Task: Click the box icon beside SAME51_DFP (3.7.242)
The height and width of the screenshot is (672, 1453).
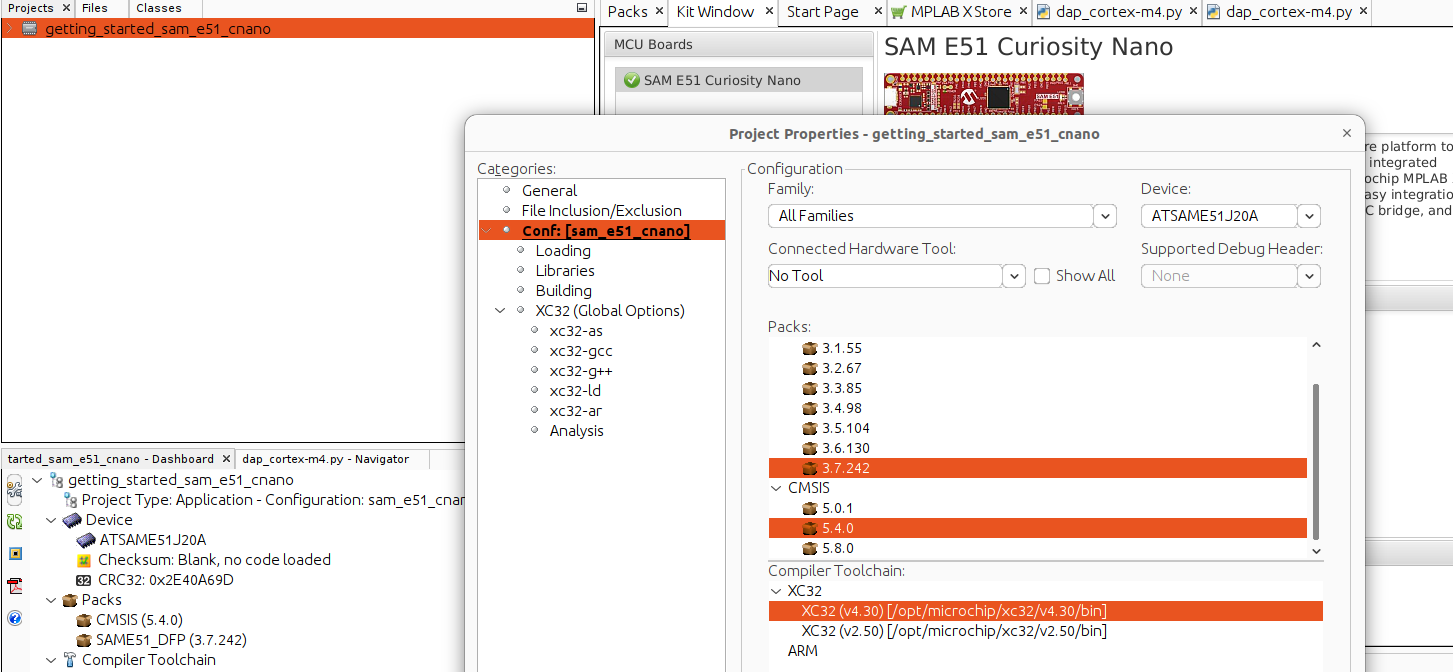Action: click(84, 640)
